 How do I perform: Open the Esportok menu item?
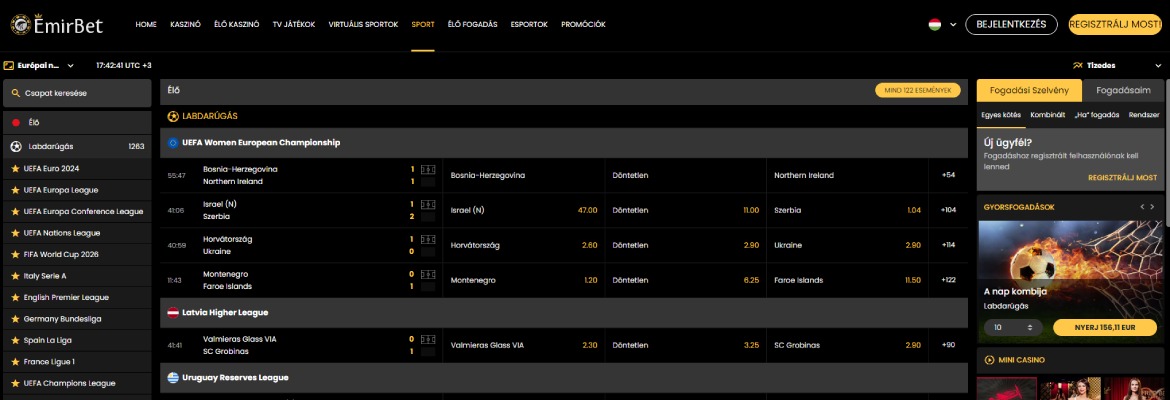529,25
